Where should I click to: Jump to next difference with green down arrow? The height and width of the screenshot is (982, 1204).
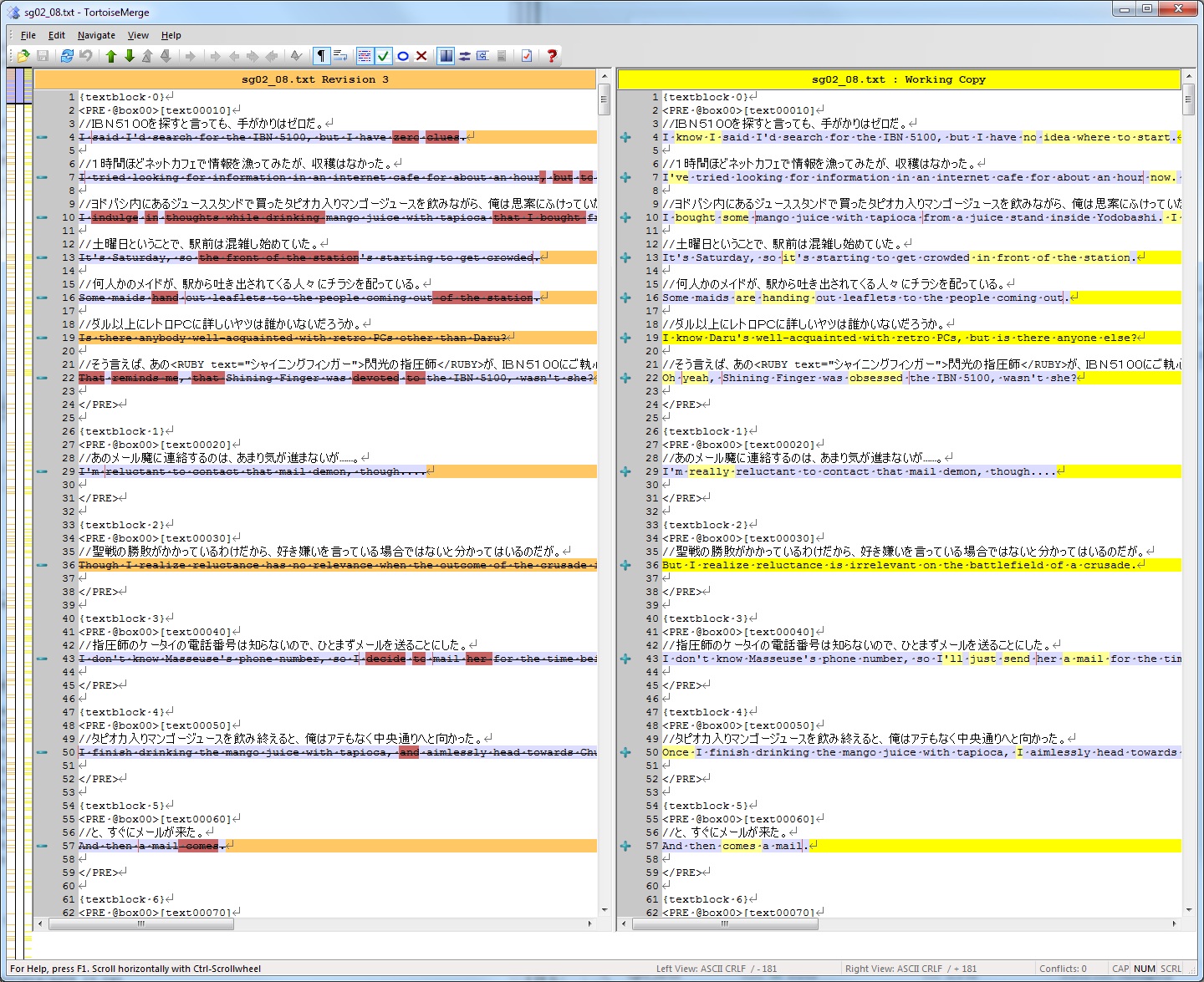coord(130,56)
